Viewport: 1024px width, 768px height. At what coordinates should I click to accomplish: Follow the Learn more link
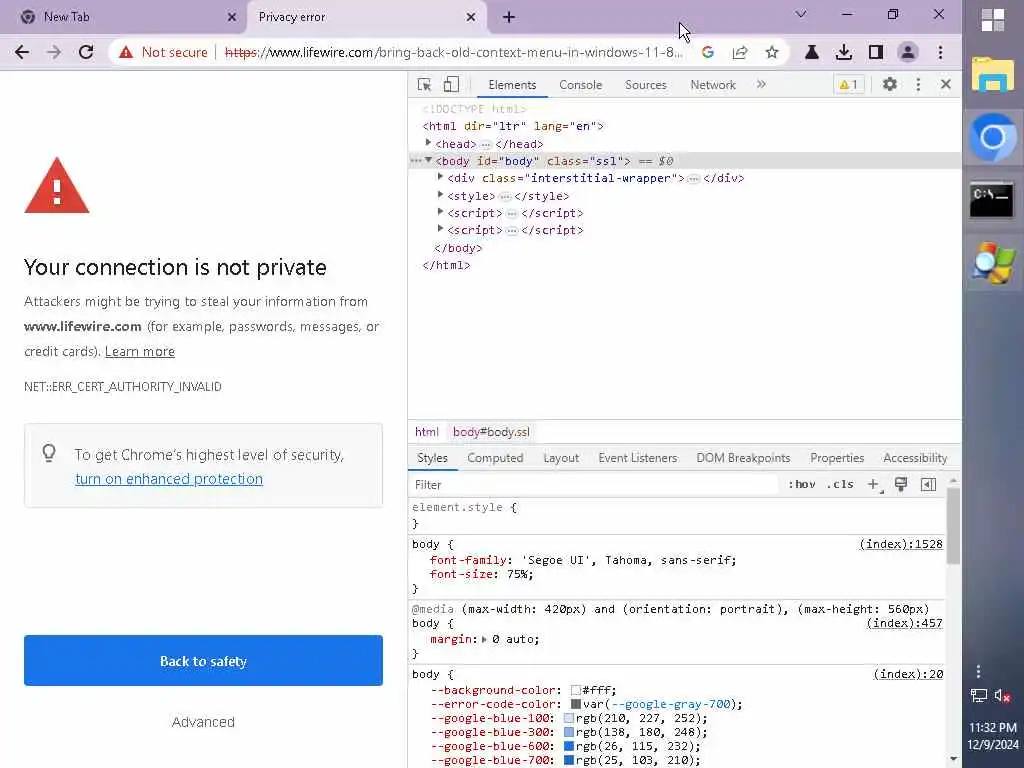(140, 351)
